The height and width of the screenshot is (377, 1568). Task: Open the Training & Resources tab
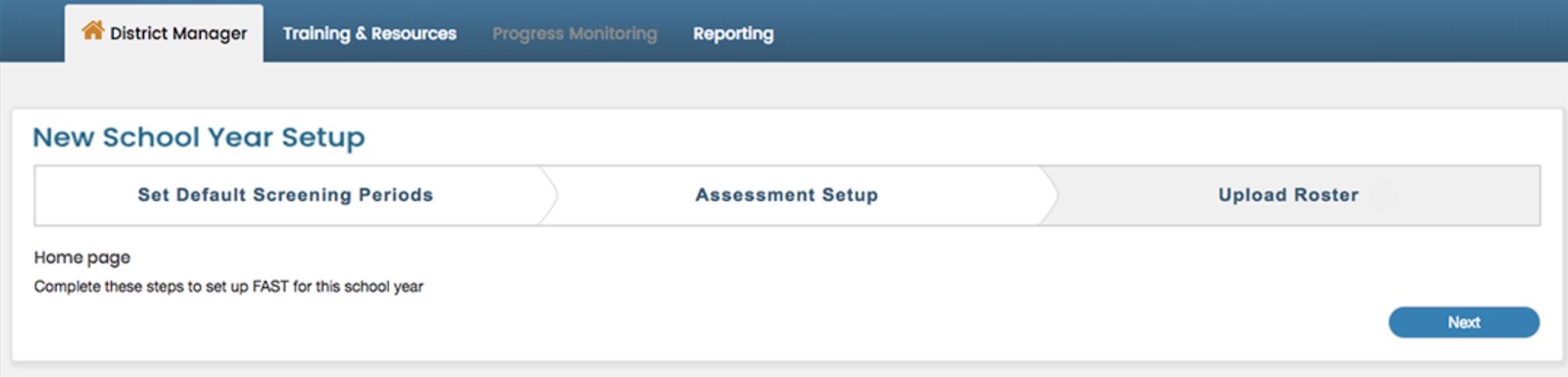coord(369,33)
